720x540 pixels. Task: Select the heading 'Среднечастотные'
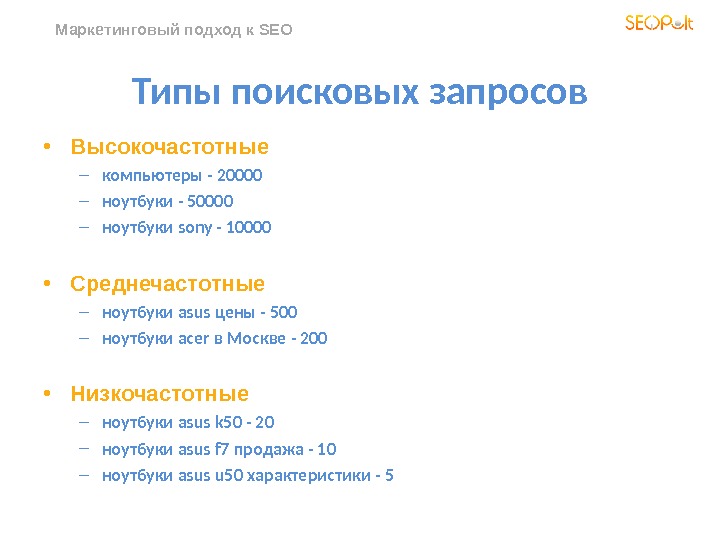167,284
